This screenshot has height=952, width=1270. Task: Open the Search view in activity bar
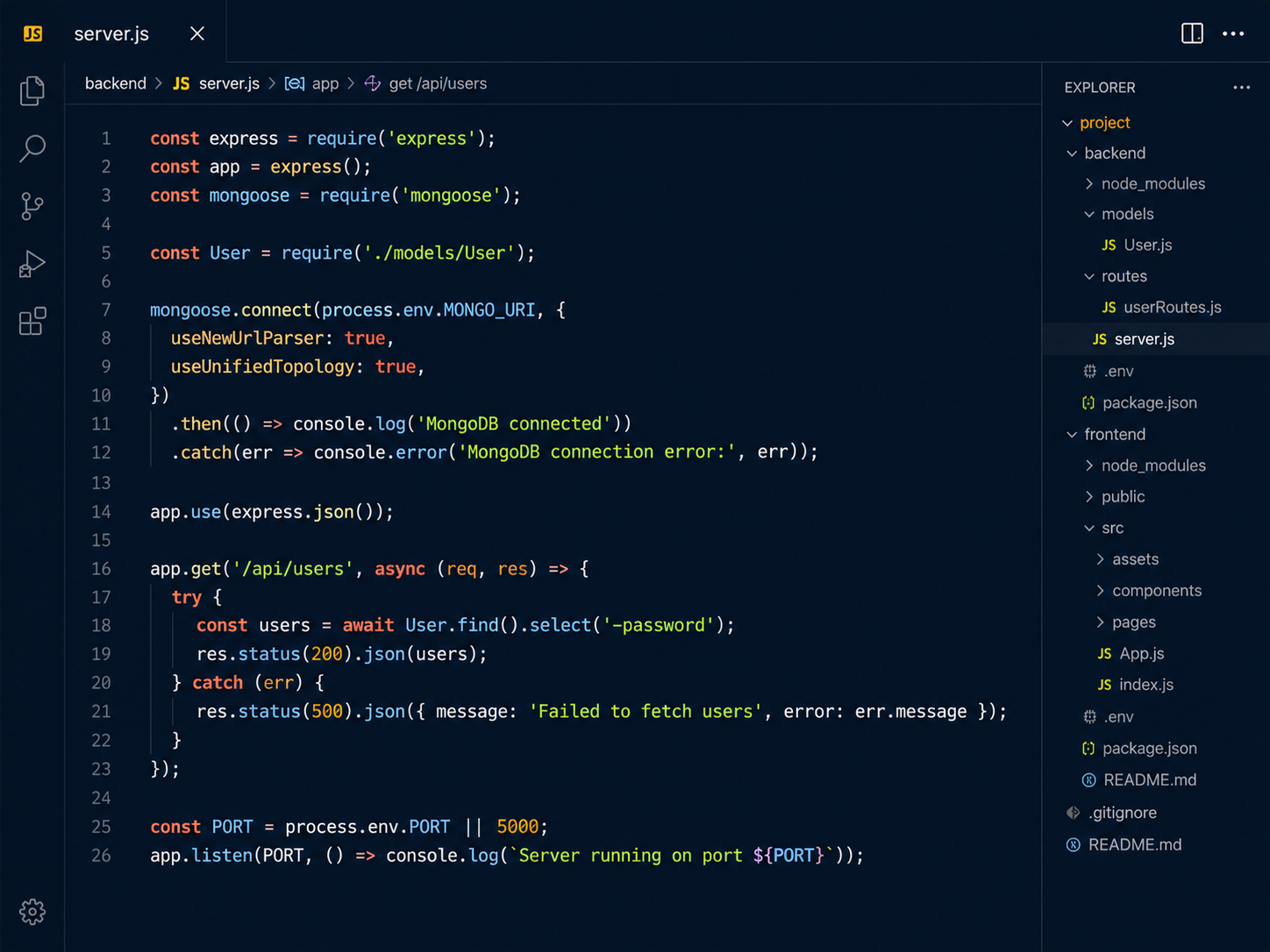click(x=32, y=148)
